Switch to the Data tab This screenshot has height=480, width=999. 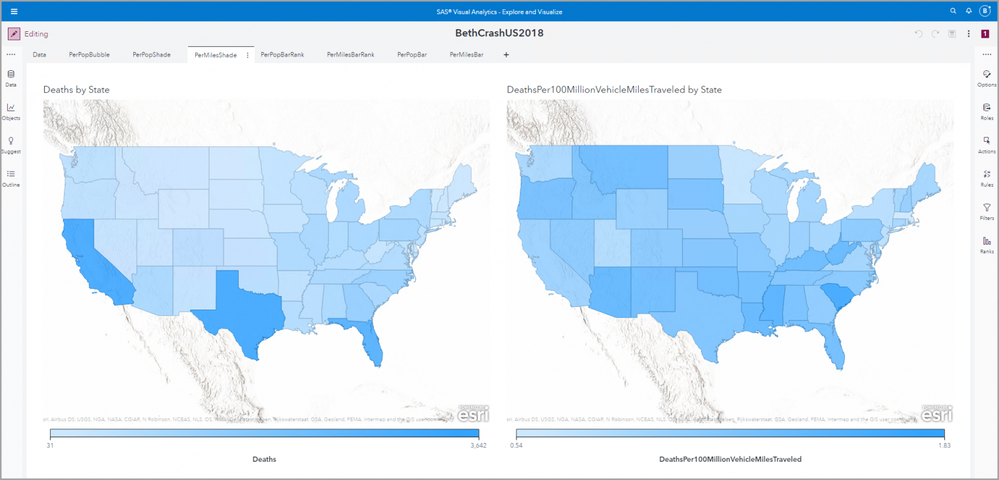point(40,55)
